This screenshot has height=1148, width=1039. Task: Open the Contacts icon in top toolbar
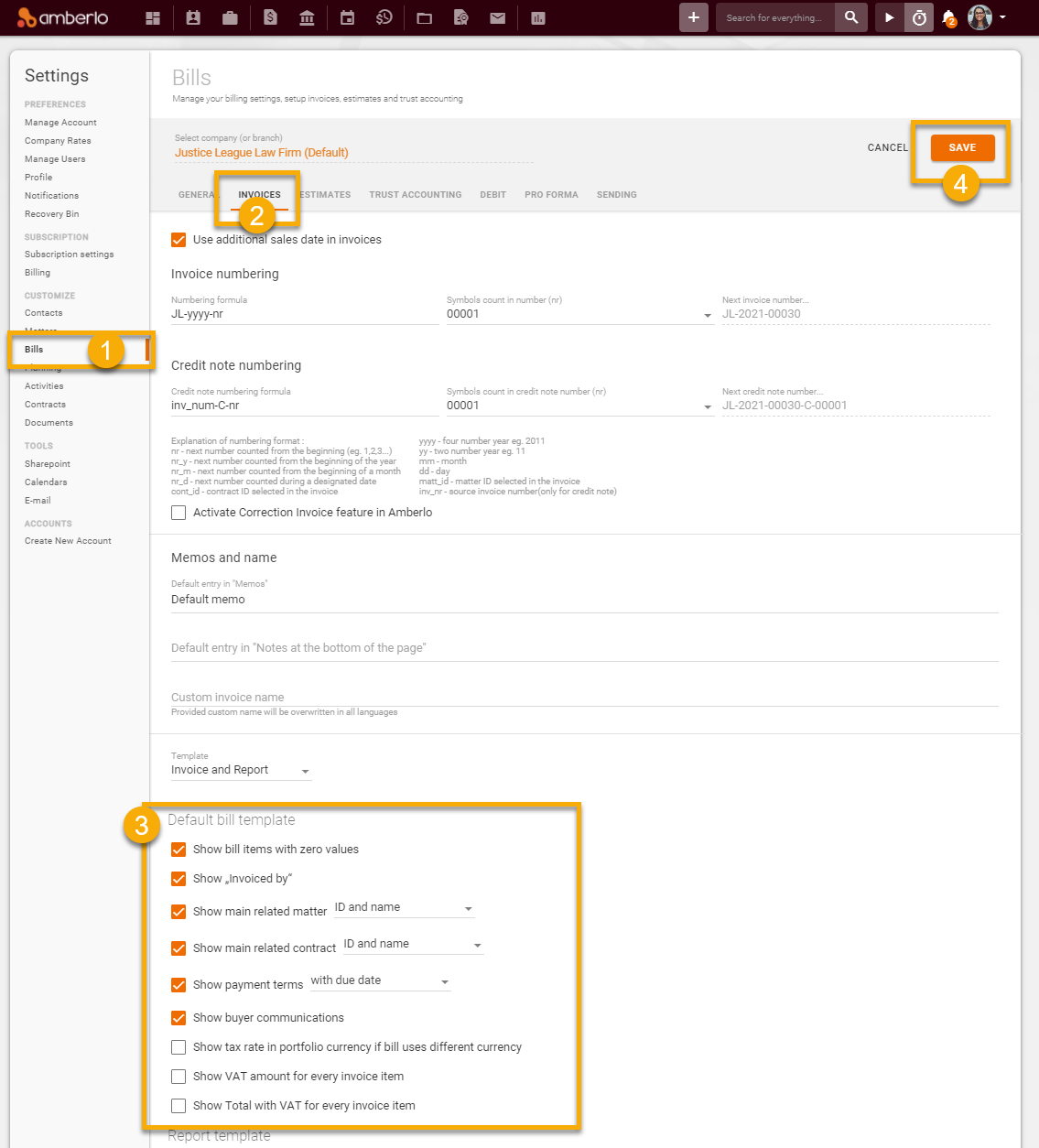click(x=193, y=16)
